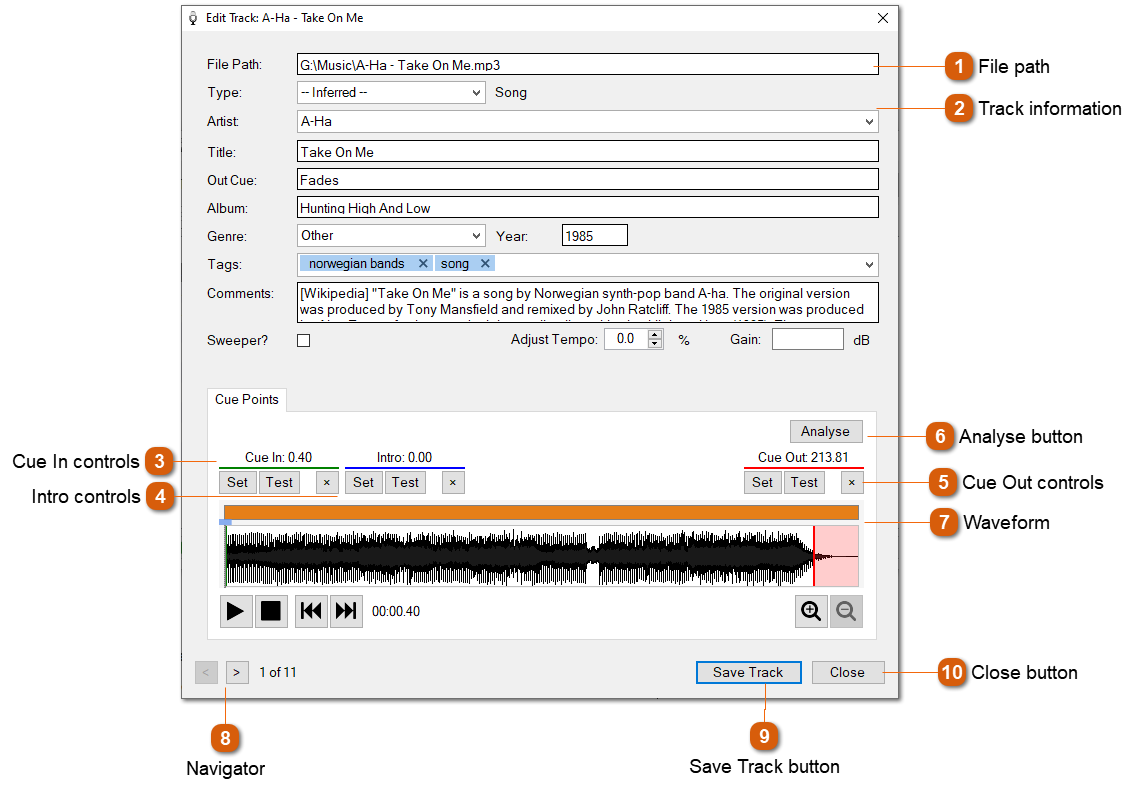Select the Cue Points tab
The height and width of the screenshot is (795, 1138).
point(246,399)
